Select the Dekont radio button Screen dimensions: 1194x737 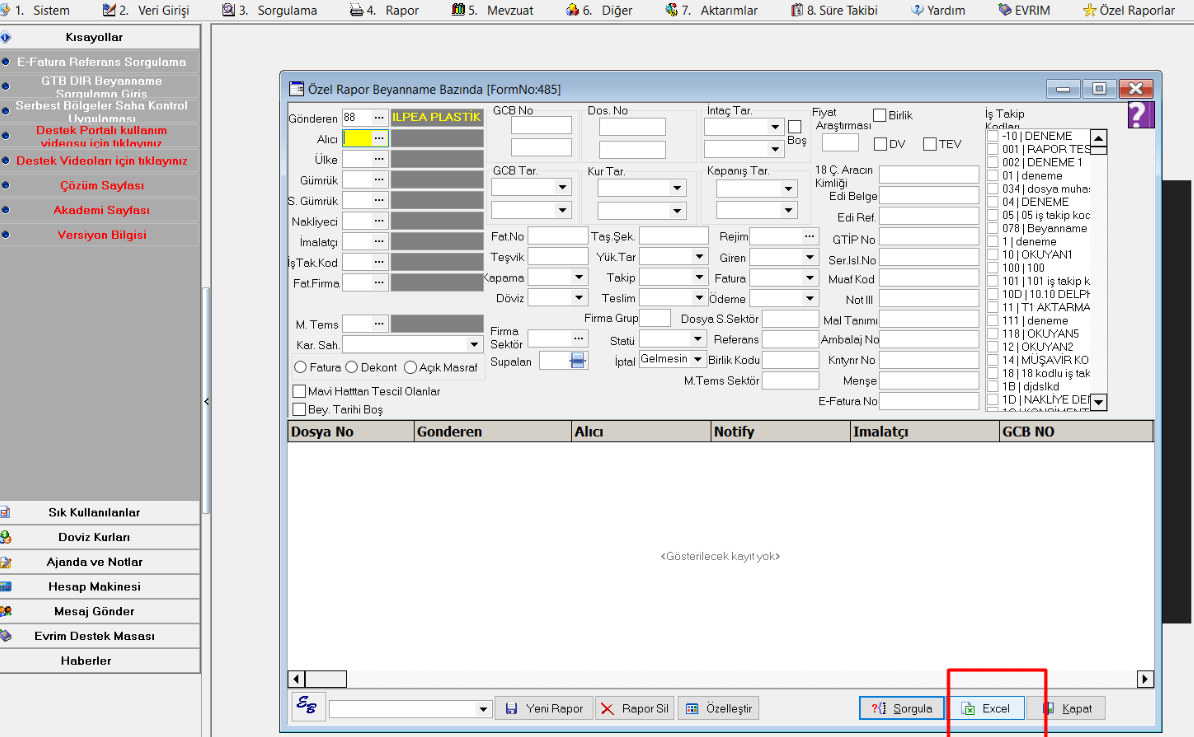click(x=352, y=368)
